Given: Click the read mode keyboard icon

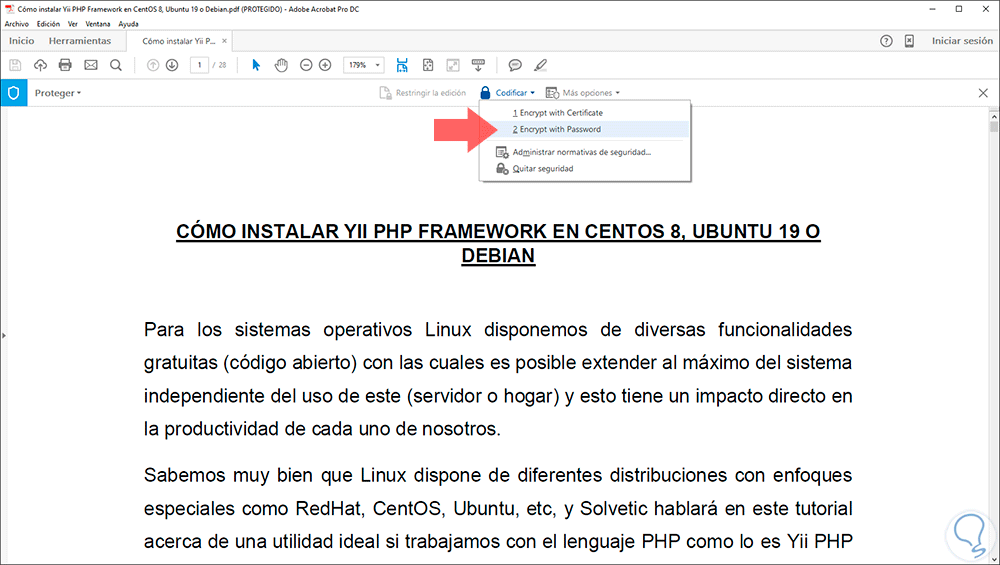Looking at the screenshot, I should 478,65.
